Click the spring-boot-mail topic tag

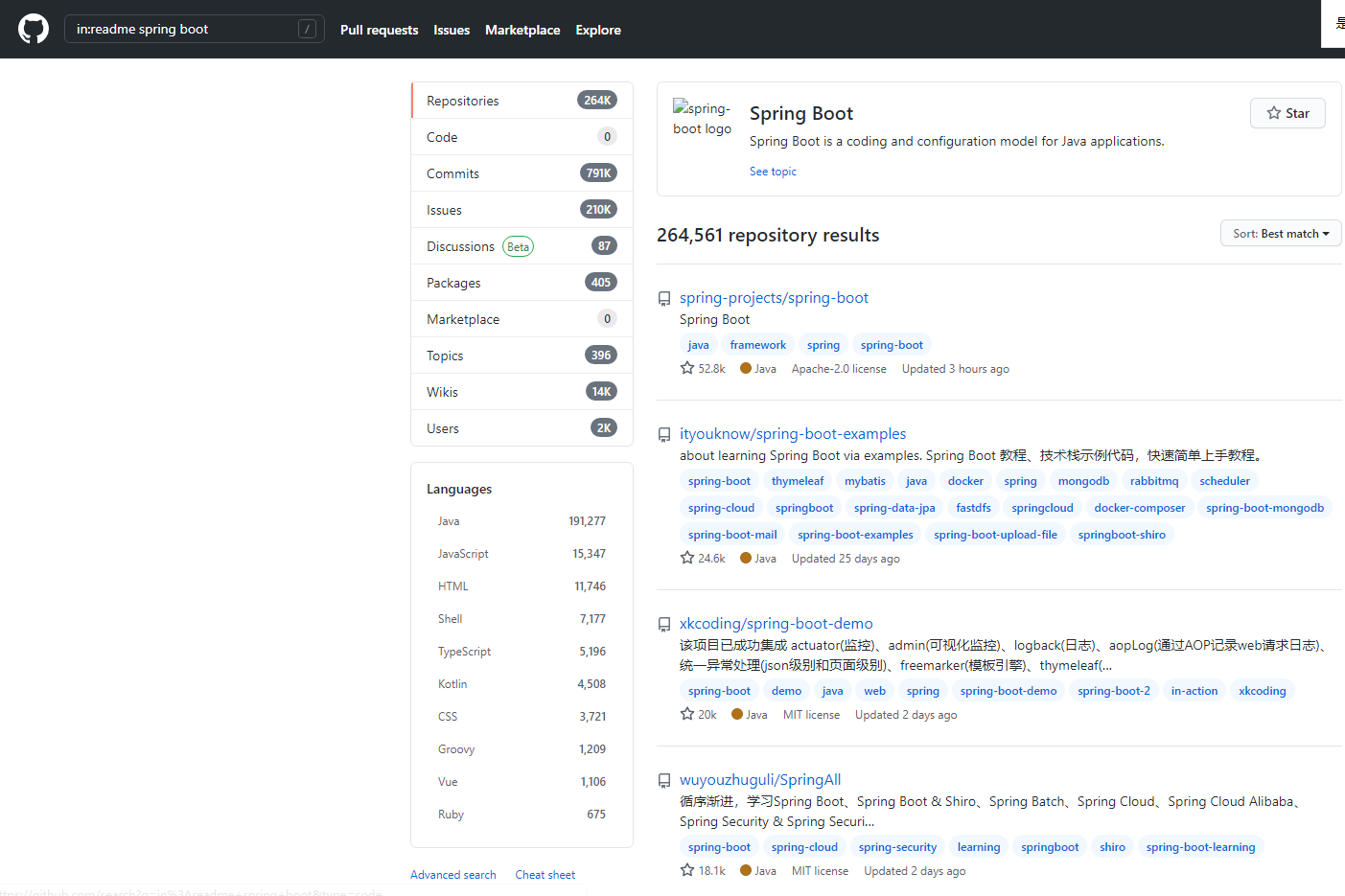tap(732, 535)
